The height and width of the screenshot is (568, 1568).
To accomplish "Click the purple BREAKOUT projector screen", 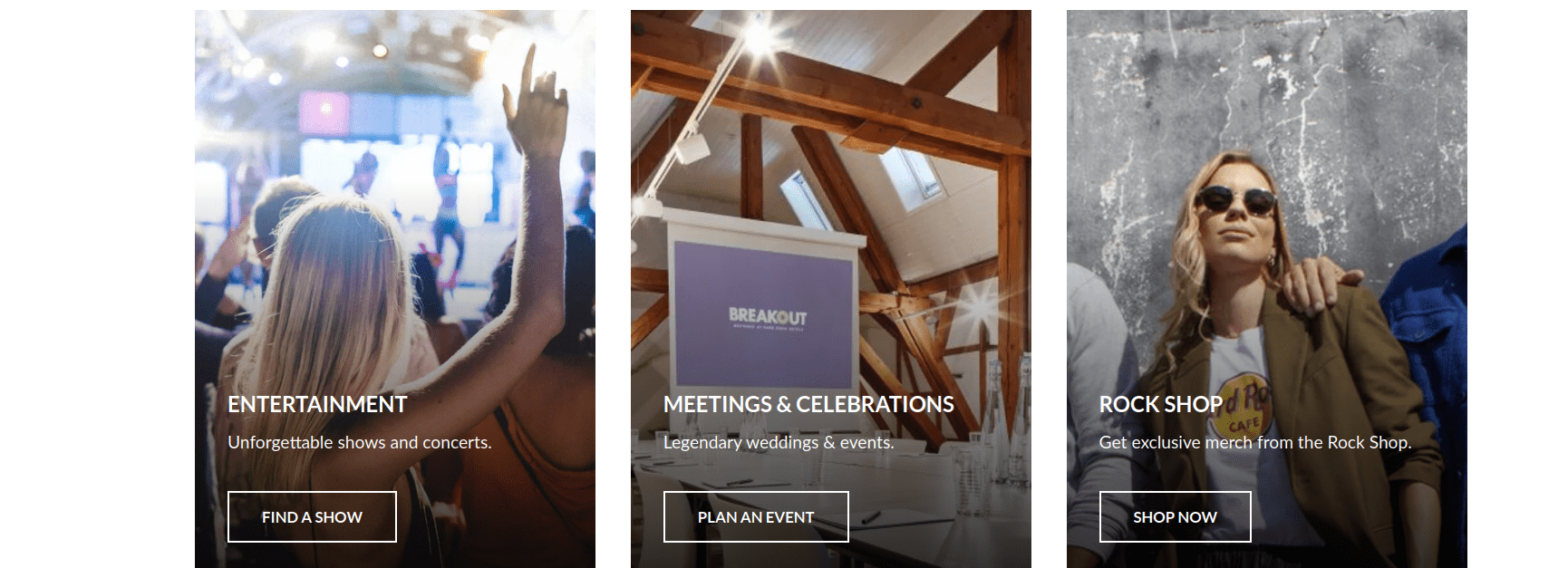I will point(764,313).
